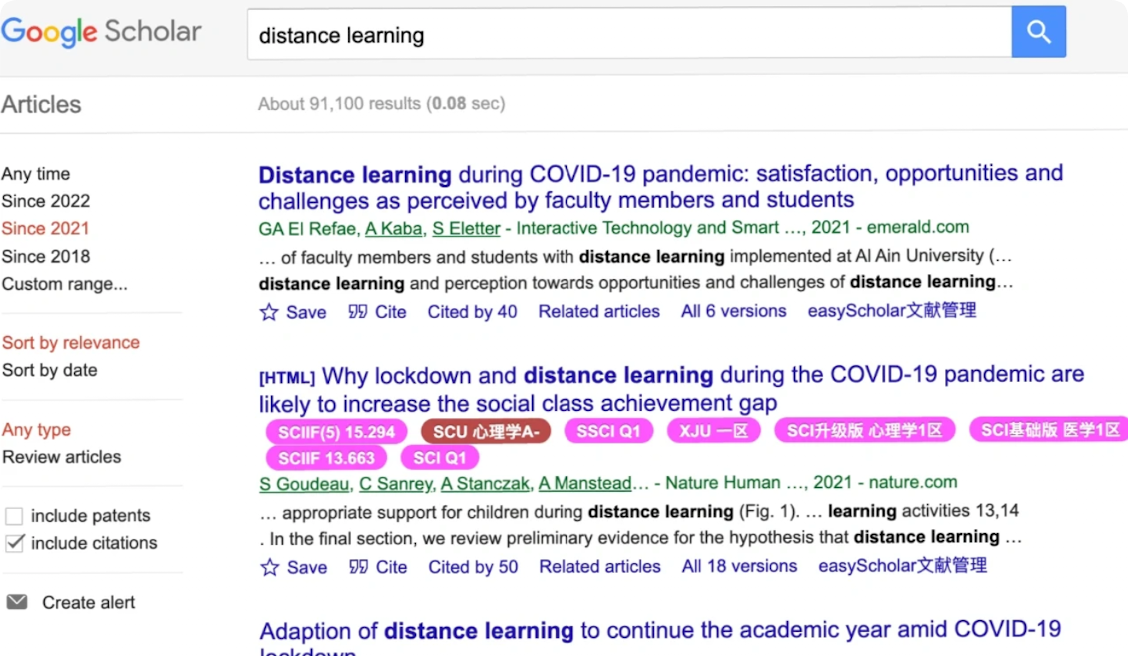This screenshot has height=656, width=1128.
Task: Click the blue search magnifier button
Action: click(x=1038, y=32)
